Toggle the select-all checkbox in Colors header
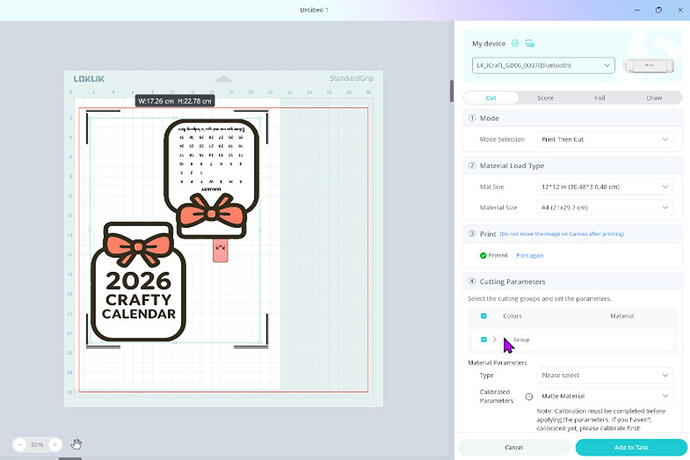This screenshot has width=690, height=460. pos(484,316)
